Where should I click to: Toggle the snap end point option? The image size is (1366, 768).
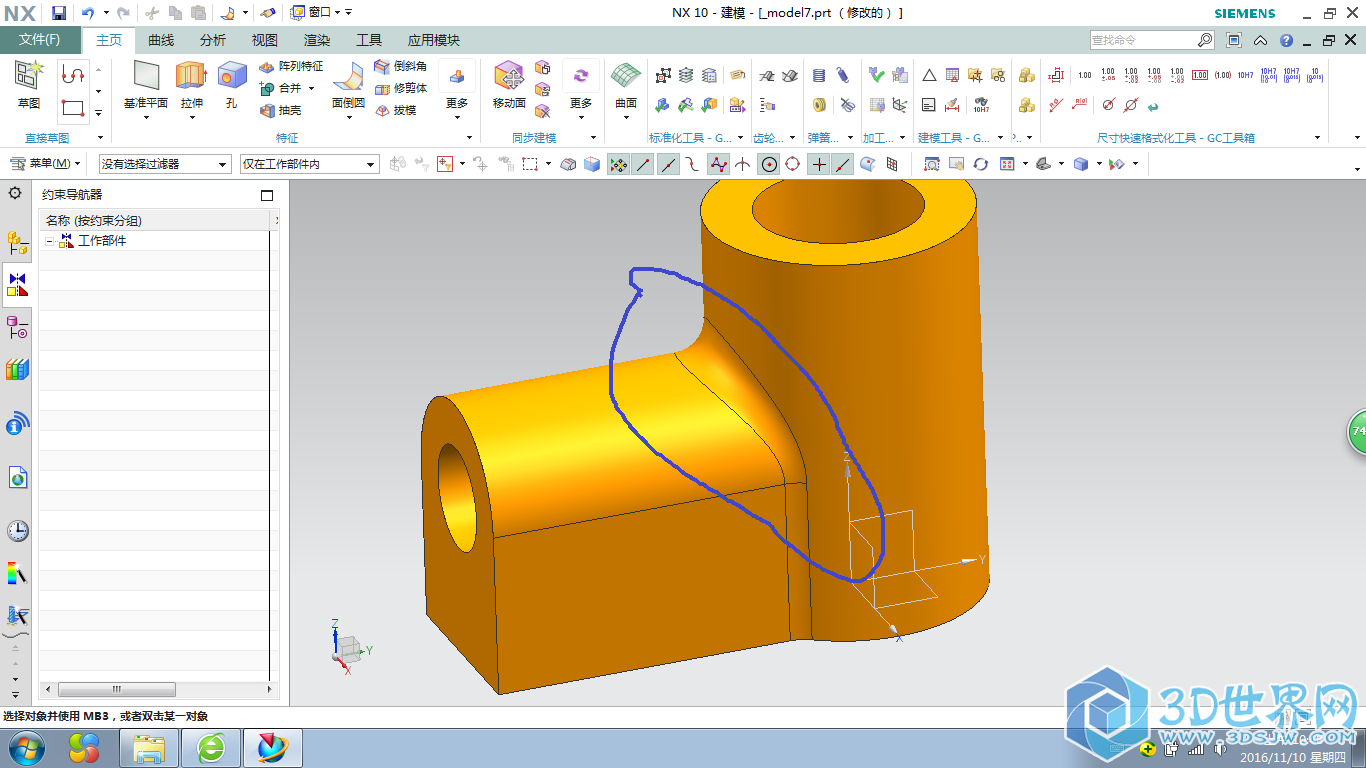coord(643,164)
